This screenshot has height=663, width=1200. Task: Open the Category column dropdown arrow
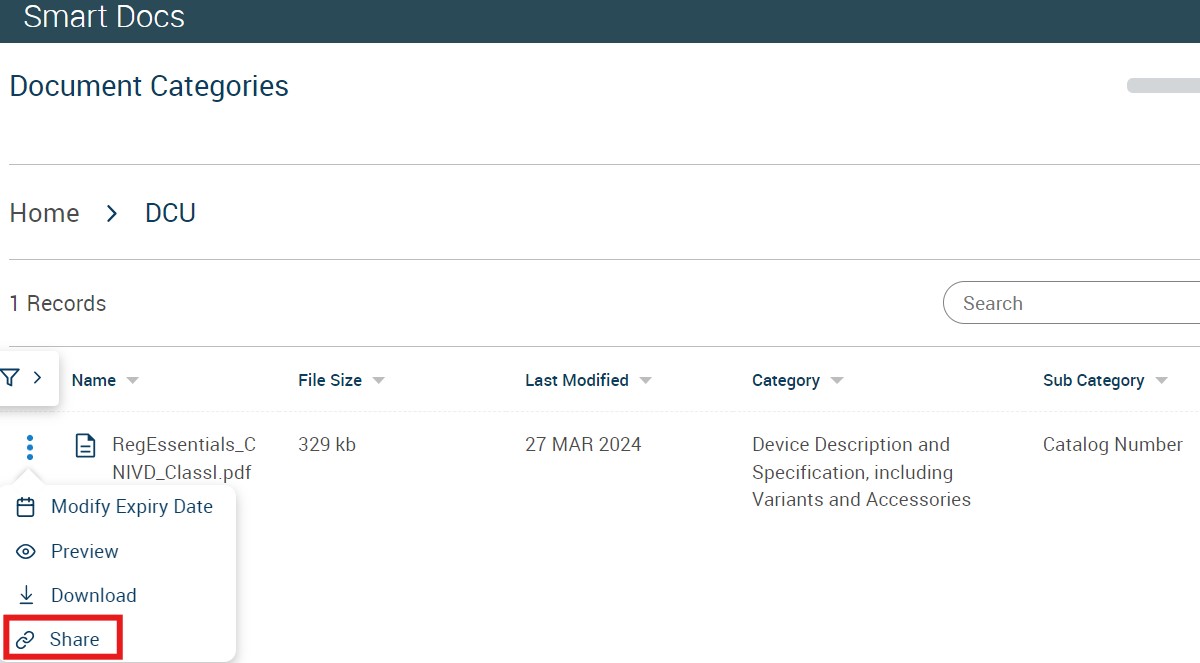pos(837,381)
